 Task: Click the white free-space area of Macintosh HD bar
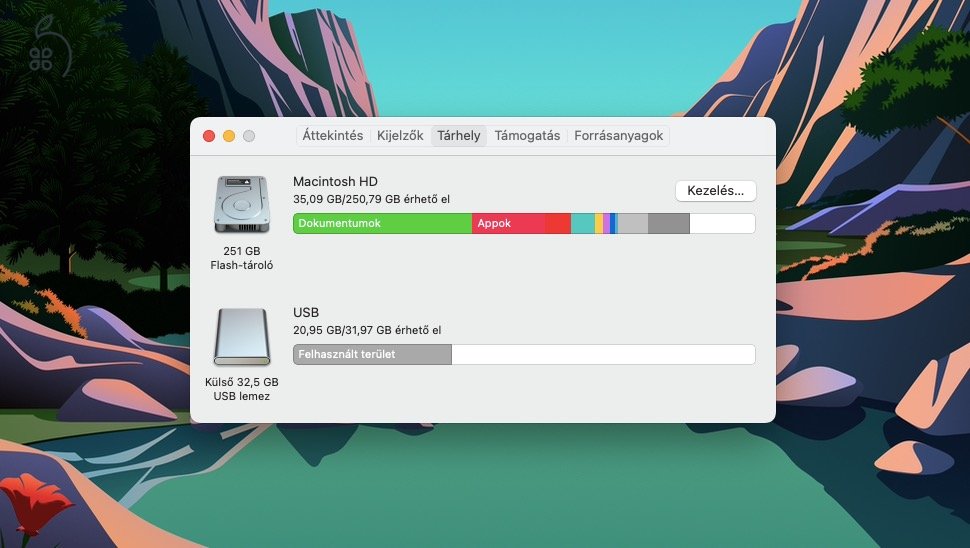723,223
